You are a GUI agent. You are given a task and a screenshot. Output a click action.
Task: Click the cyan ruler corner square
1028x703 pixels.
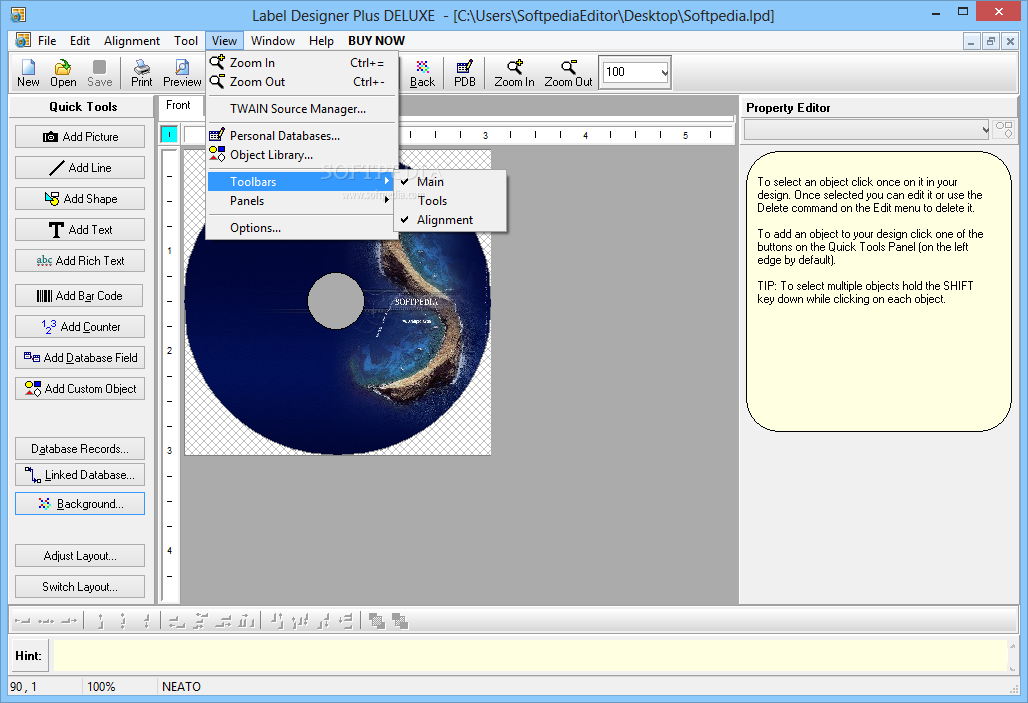tap(169, 134)
